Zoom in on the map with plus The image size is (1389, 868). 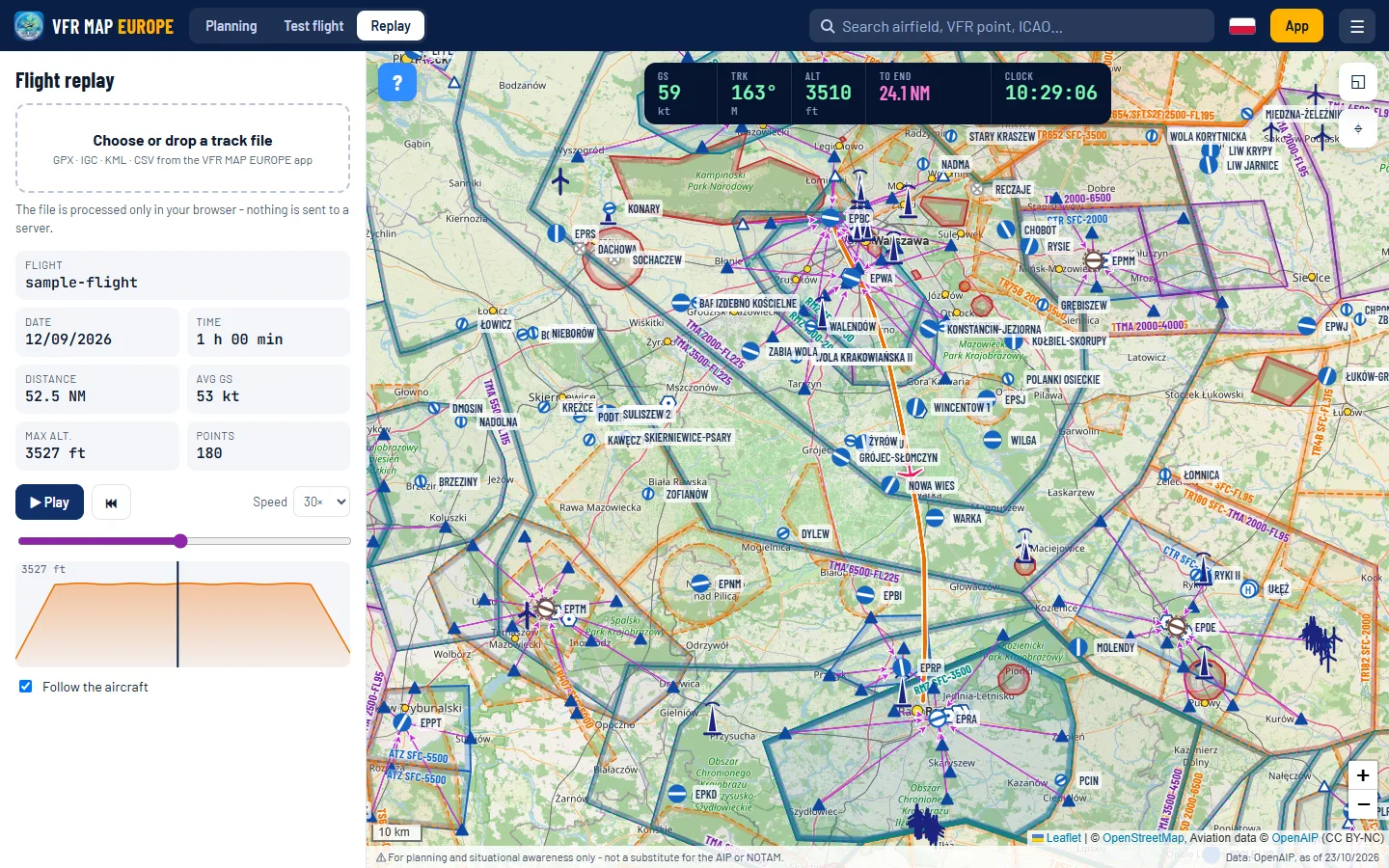click(1363, 775)
